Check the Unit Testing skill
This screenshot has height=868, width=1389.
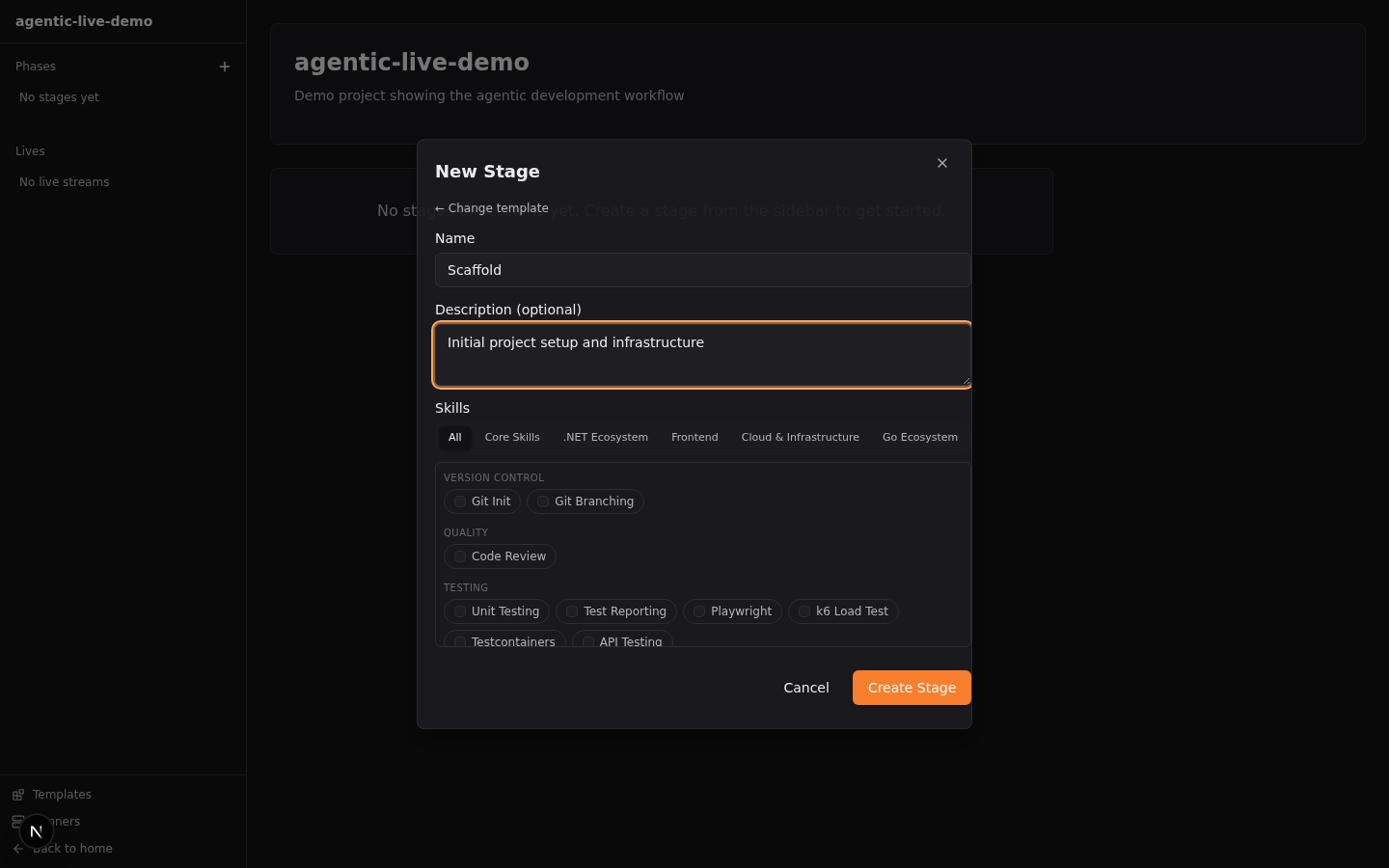pyautogui.click(x=460, y=611)
